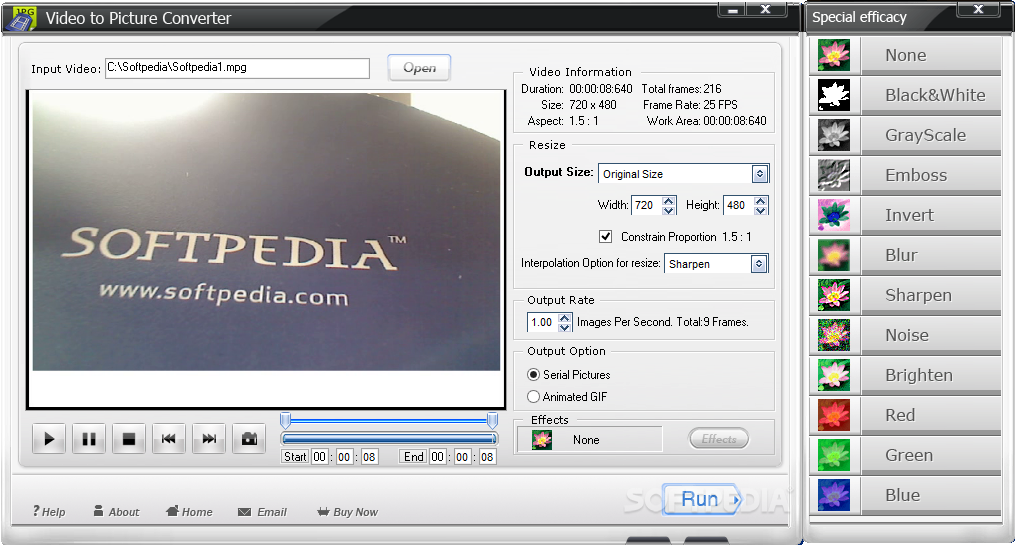Go to the Home link

pos(189,511)
